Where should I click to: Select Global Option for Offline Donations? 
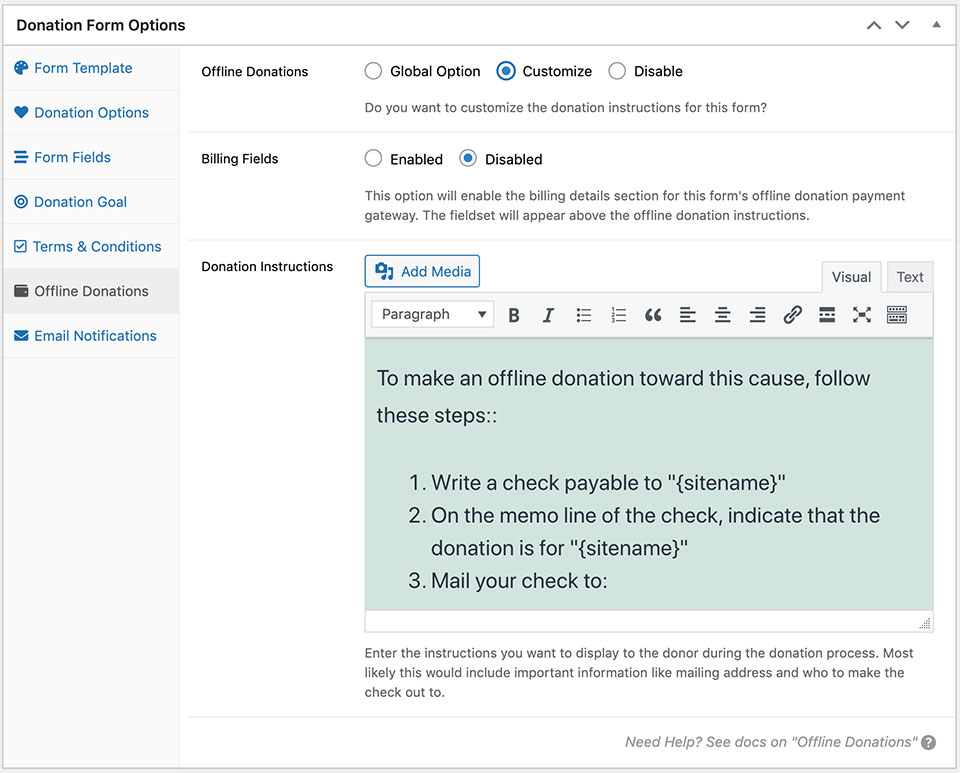(x=373, y=71)
